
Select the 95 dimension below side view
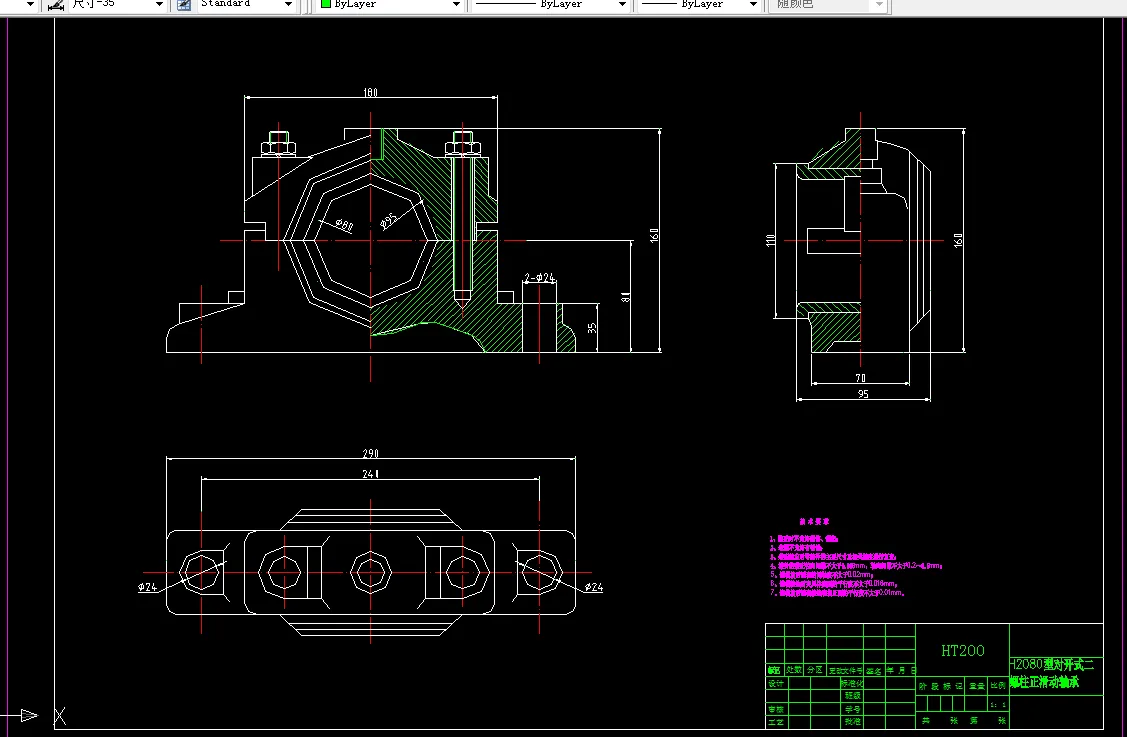click(x=862, y=395)
